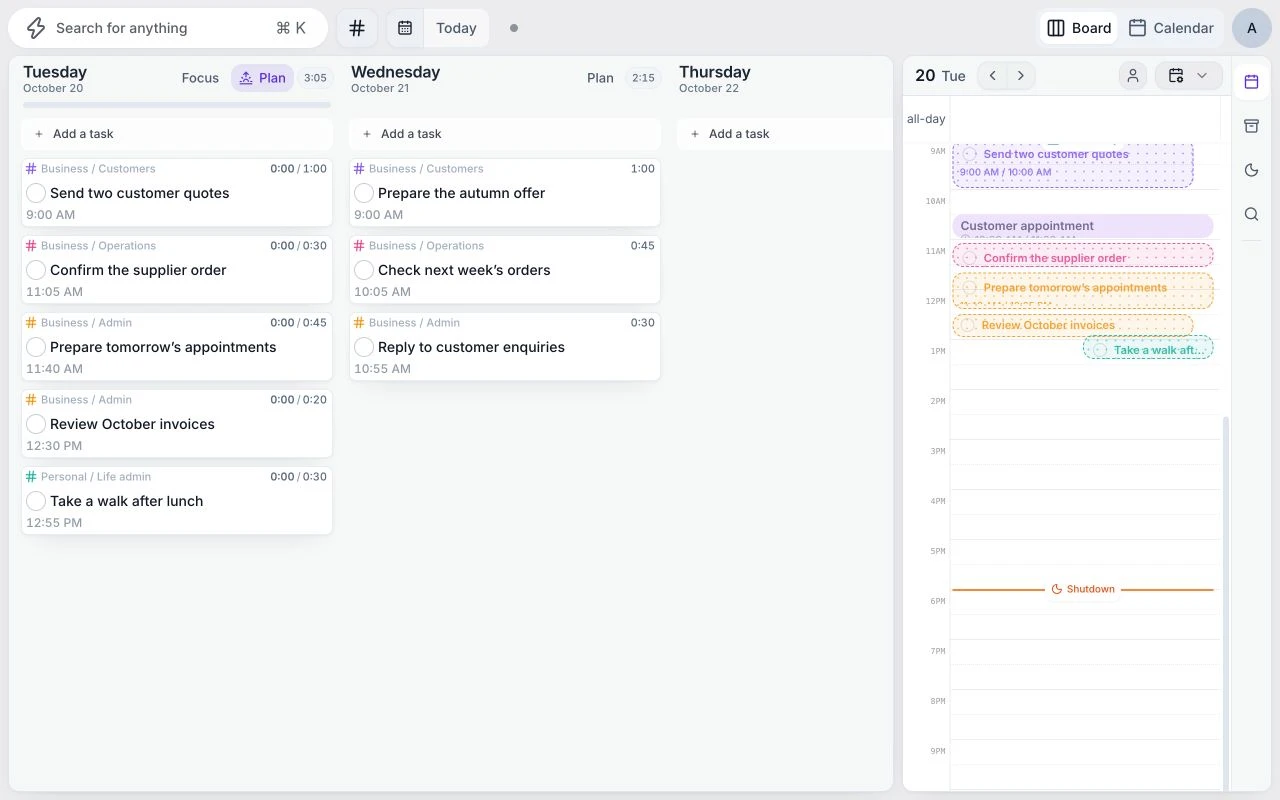Tick the Reply to customer enquiries checkbox
1280x800 pixels.
coord(364,347)
